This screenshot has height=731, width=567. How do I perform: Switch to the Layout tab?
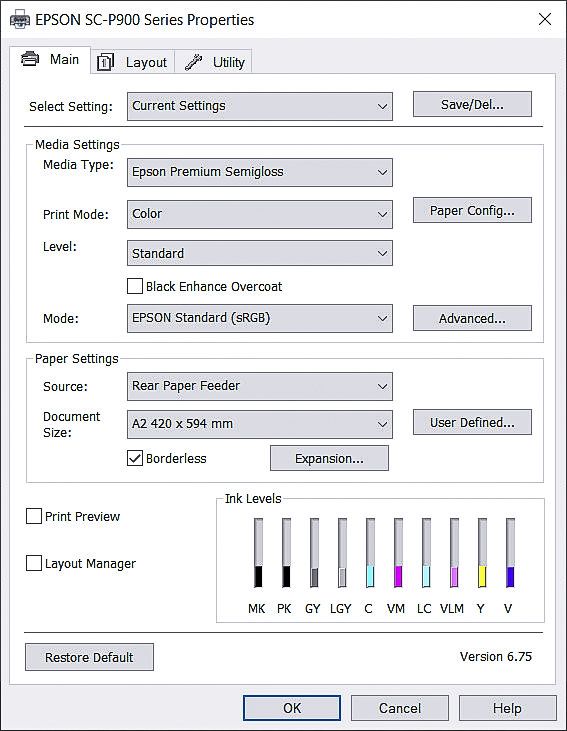(x=132, y=62)
